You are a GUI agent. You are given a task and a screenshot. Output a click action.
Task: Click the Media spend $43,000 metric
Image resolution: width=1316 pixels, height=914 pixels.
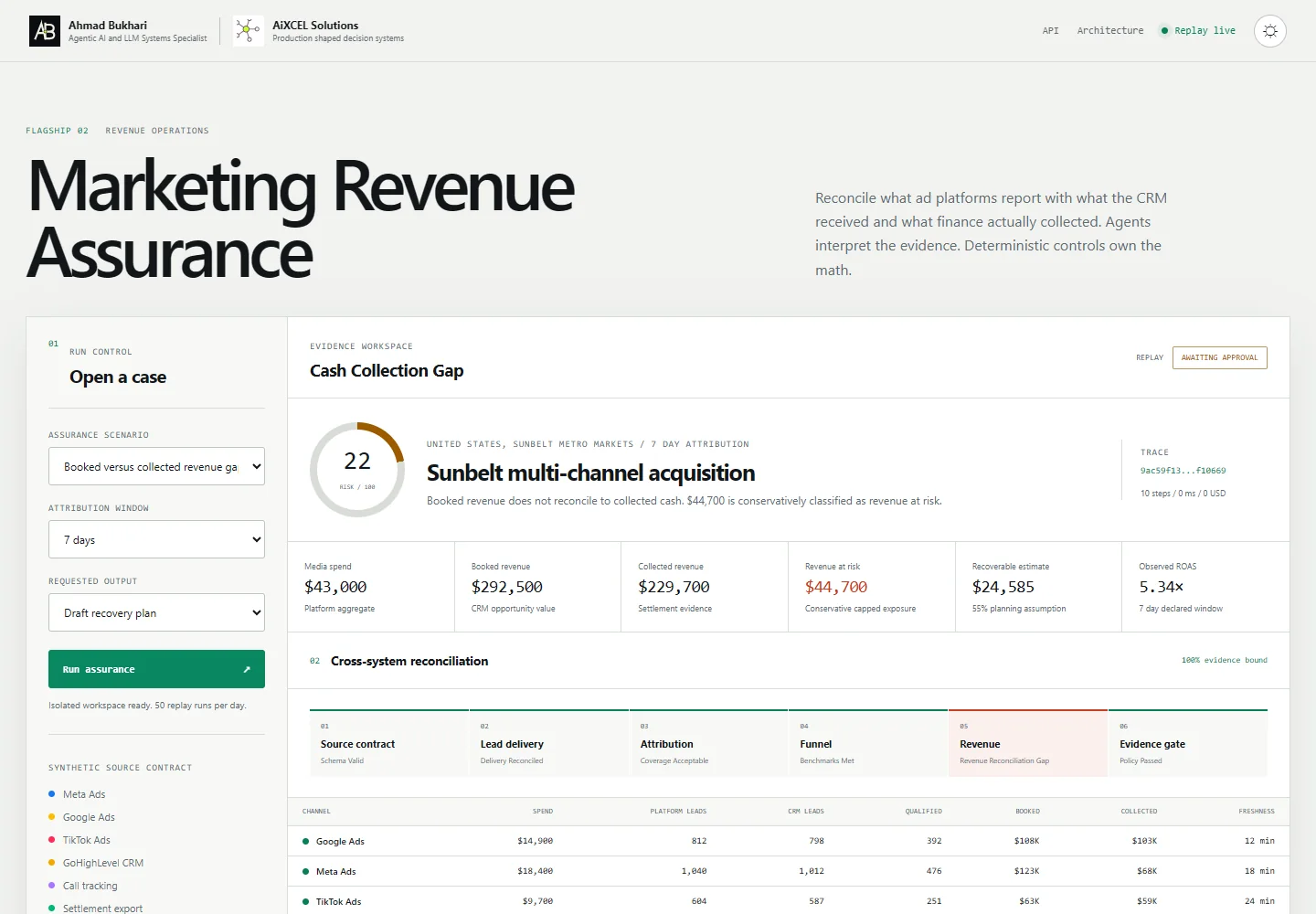[371, 587]
